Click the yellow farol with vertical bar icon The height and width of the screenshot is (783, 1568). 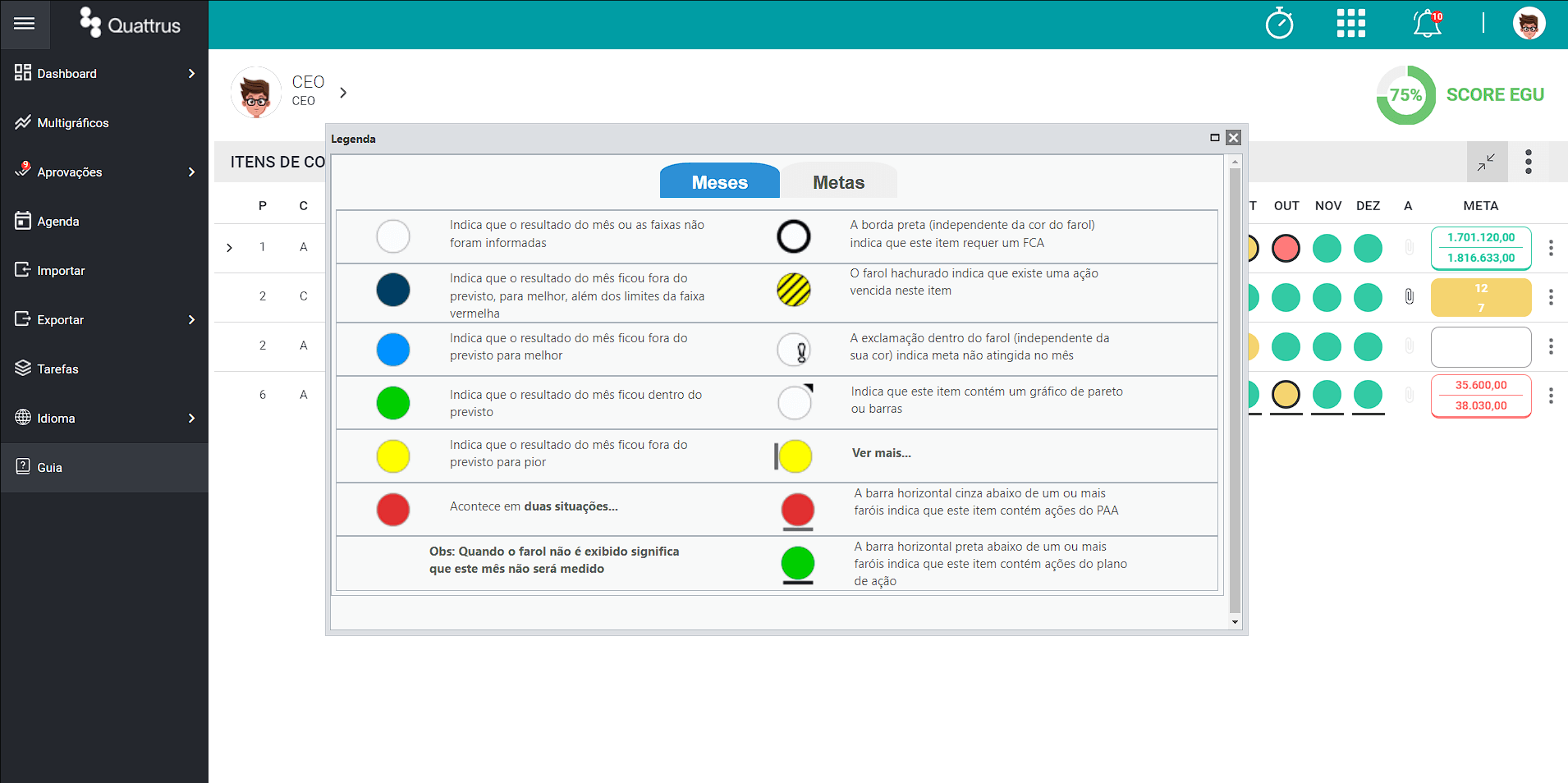(793, 456)
